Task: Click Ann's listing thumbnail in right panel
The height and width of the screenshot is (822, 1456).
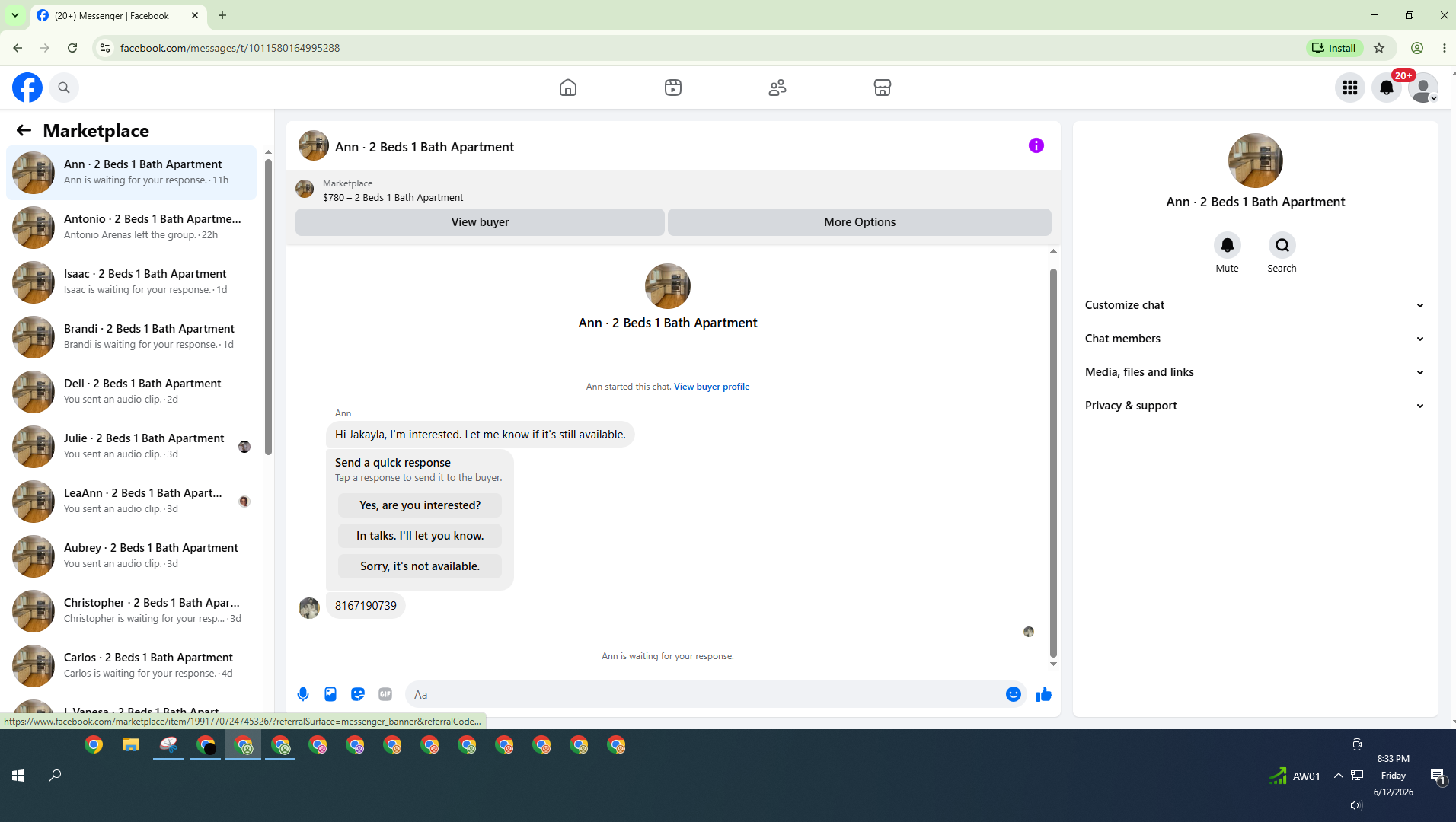Action: (1256, 161)
